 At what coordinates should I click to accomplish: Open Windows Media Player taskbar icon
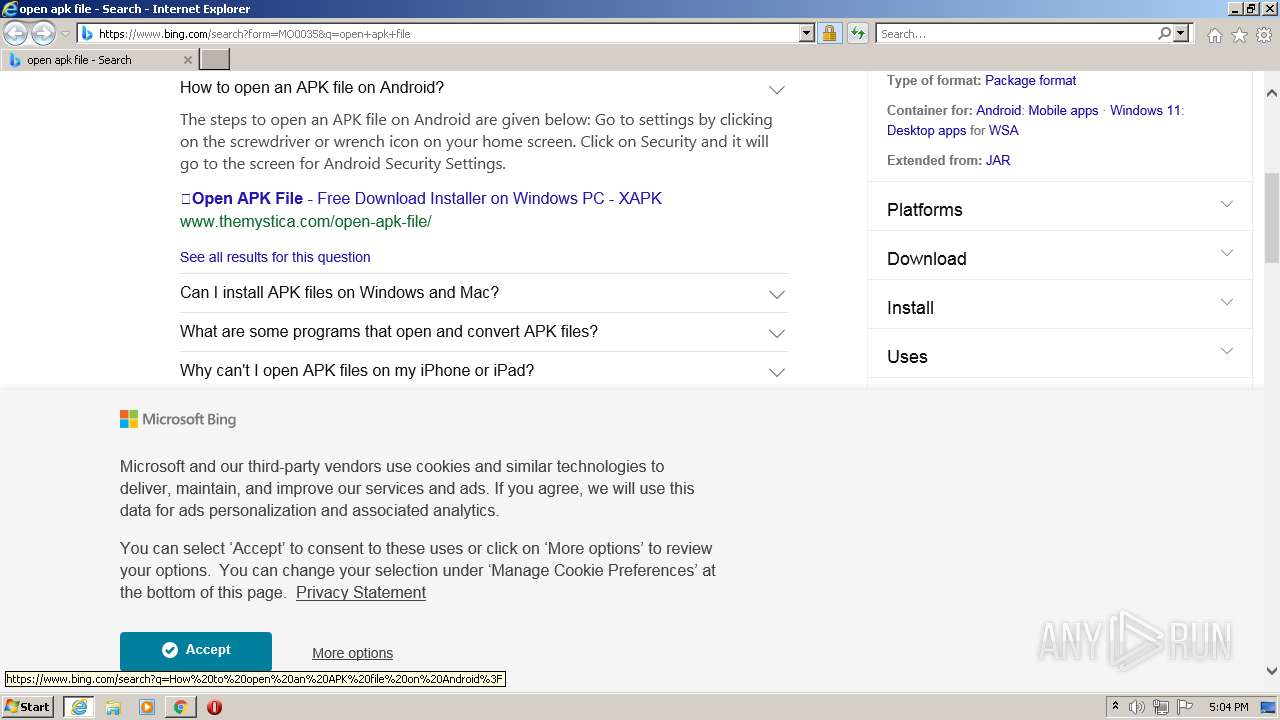click(147, 707)
